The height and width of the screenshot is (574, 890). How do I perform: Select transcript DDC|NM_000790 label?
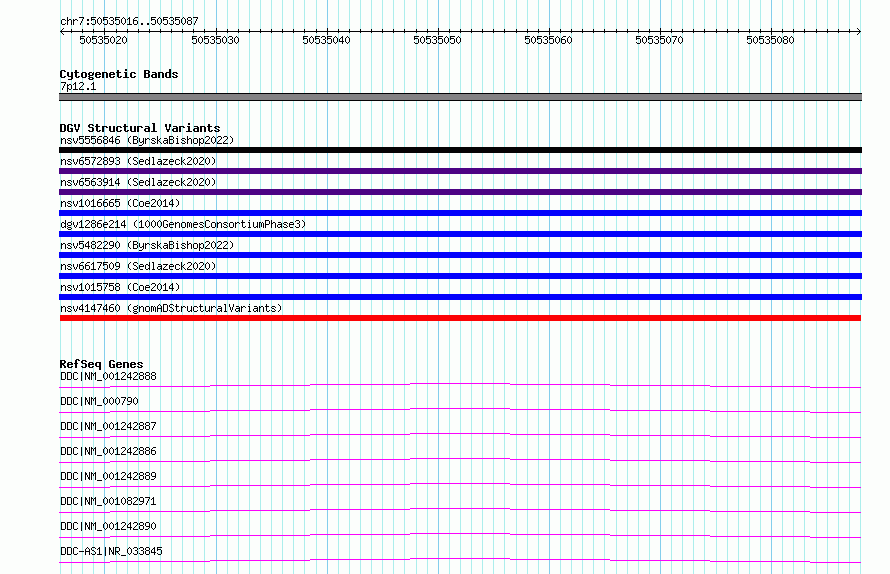click(x=99, y=401)
